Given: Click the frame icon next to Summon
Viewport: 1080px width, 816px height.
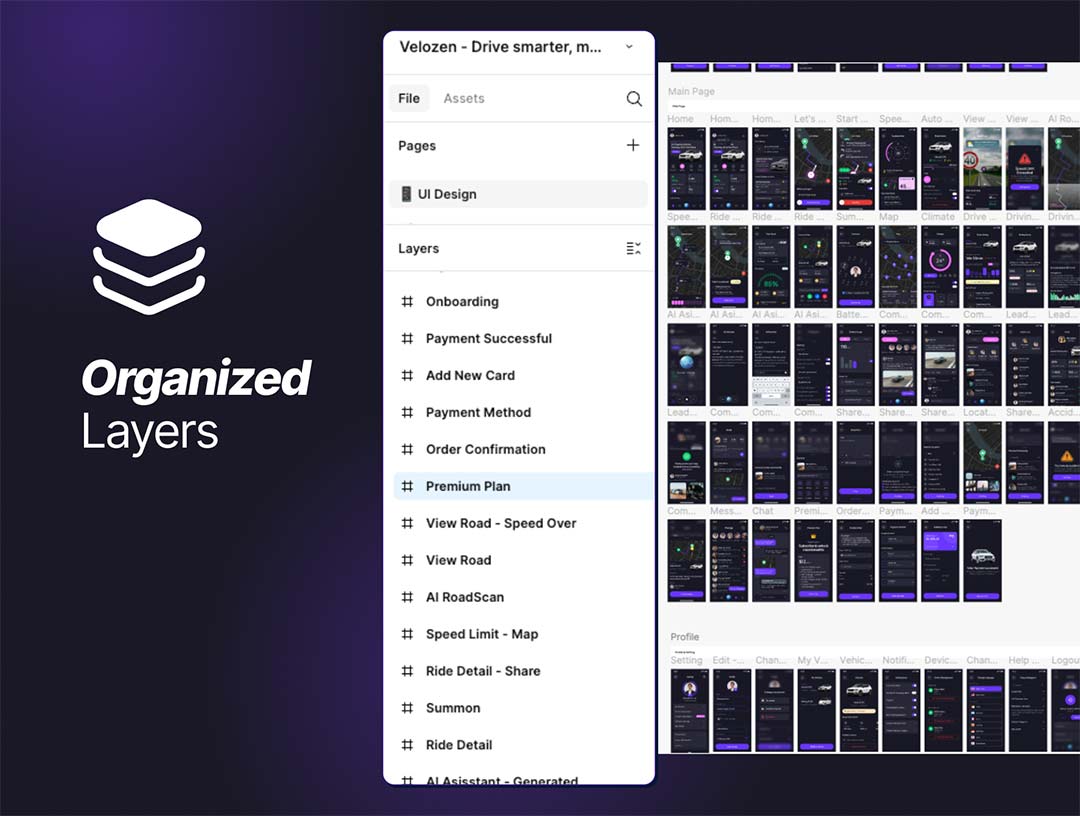Looking at the screenshot, I should 407,708.
